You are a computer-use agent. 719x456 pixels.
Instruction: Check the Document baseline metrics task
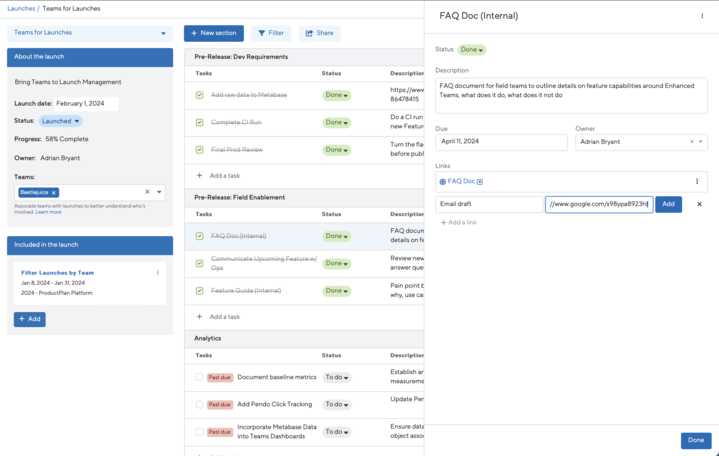pos(200,378)
